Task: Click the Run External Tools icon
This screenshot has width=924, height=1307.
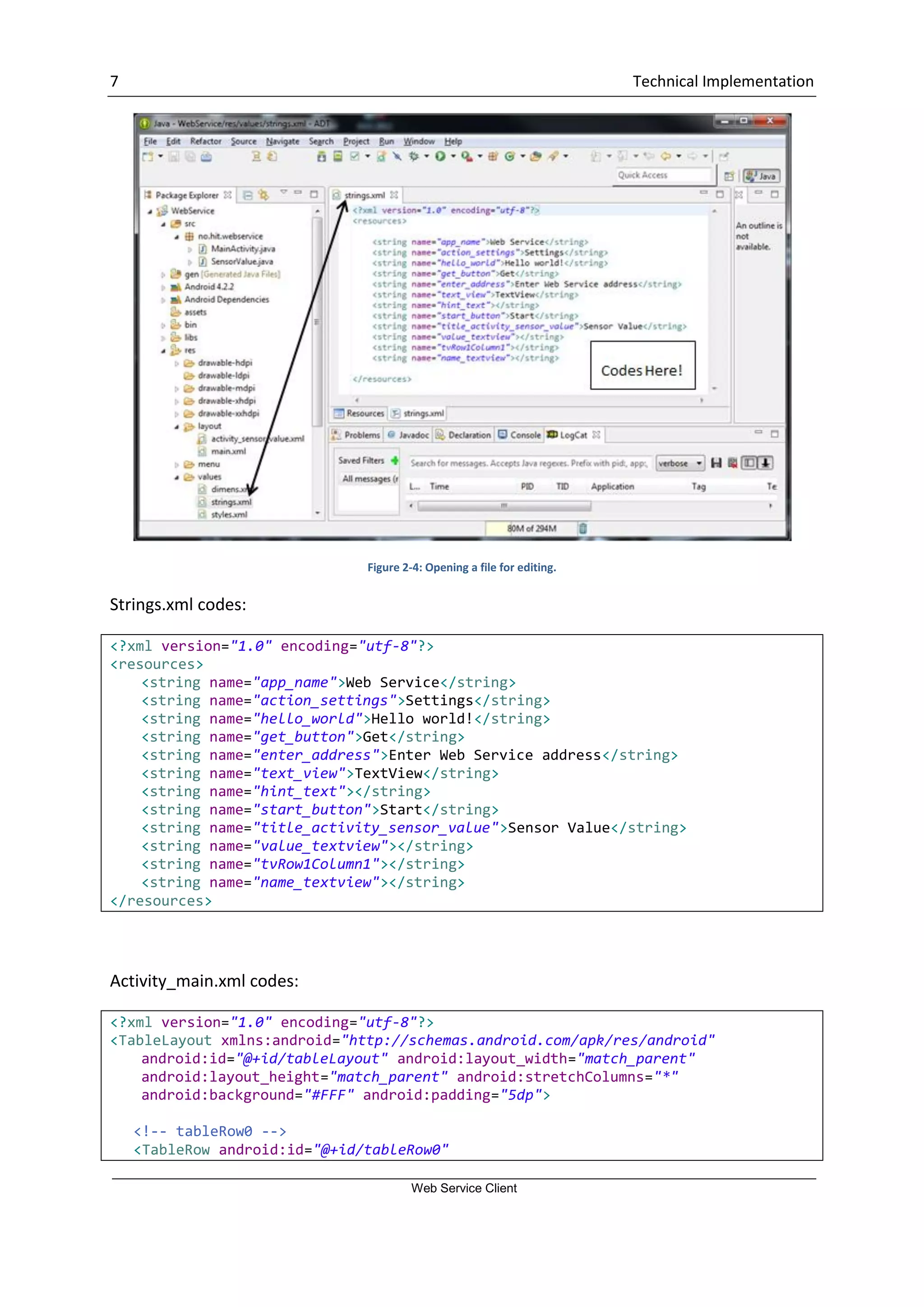Action: click(x=467, y=157)
